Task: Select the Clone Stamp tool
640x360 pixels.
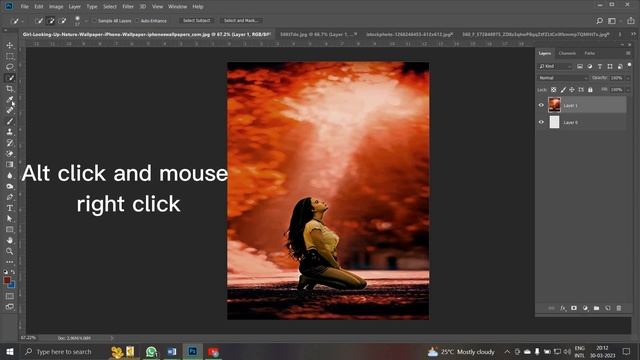Action: tap(9, 132)
